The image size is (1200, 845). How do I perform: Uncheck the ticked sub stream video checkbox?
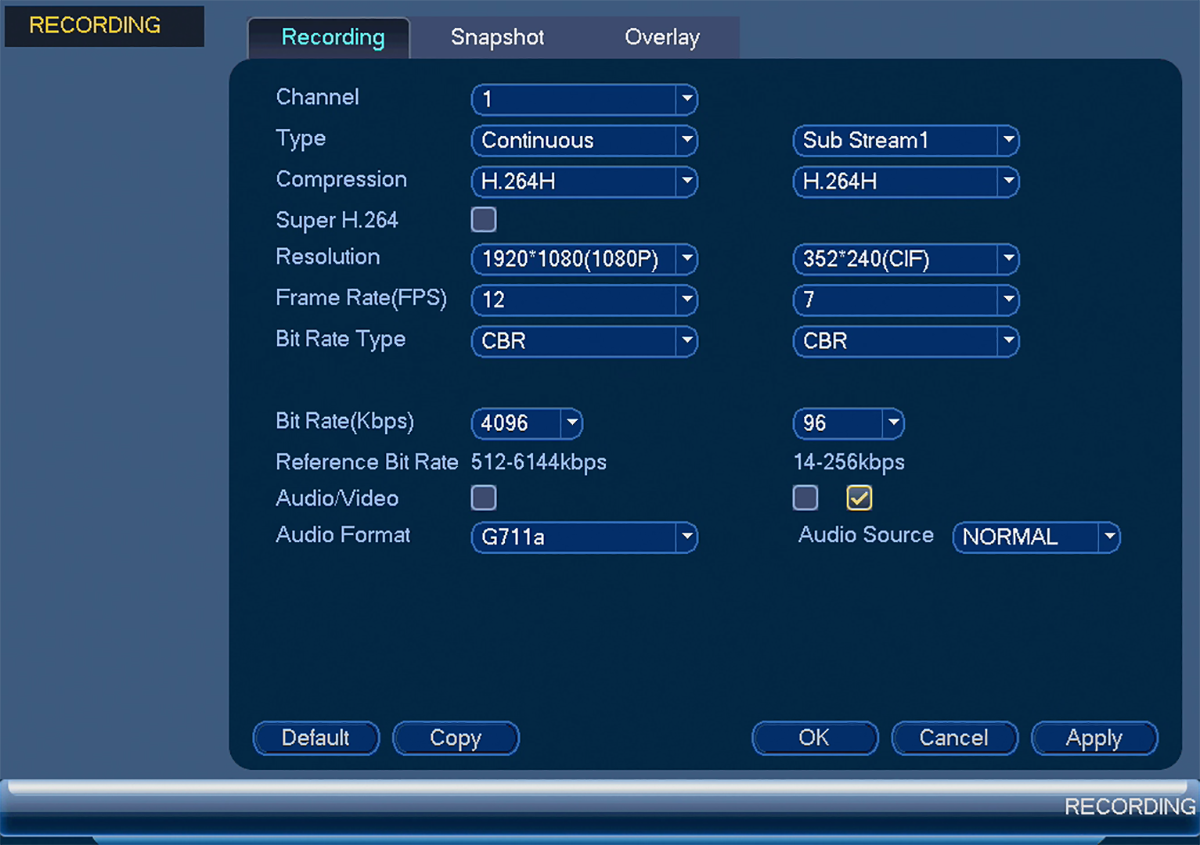point(860,498)
